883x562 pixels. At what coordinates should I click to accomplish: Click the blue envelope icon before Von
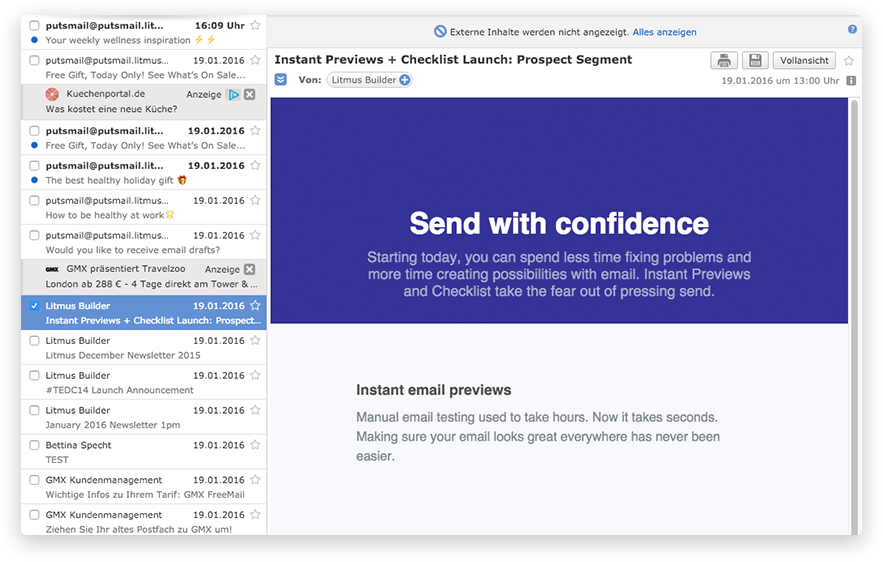coord(280,79)
